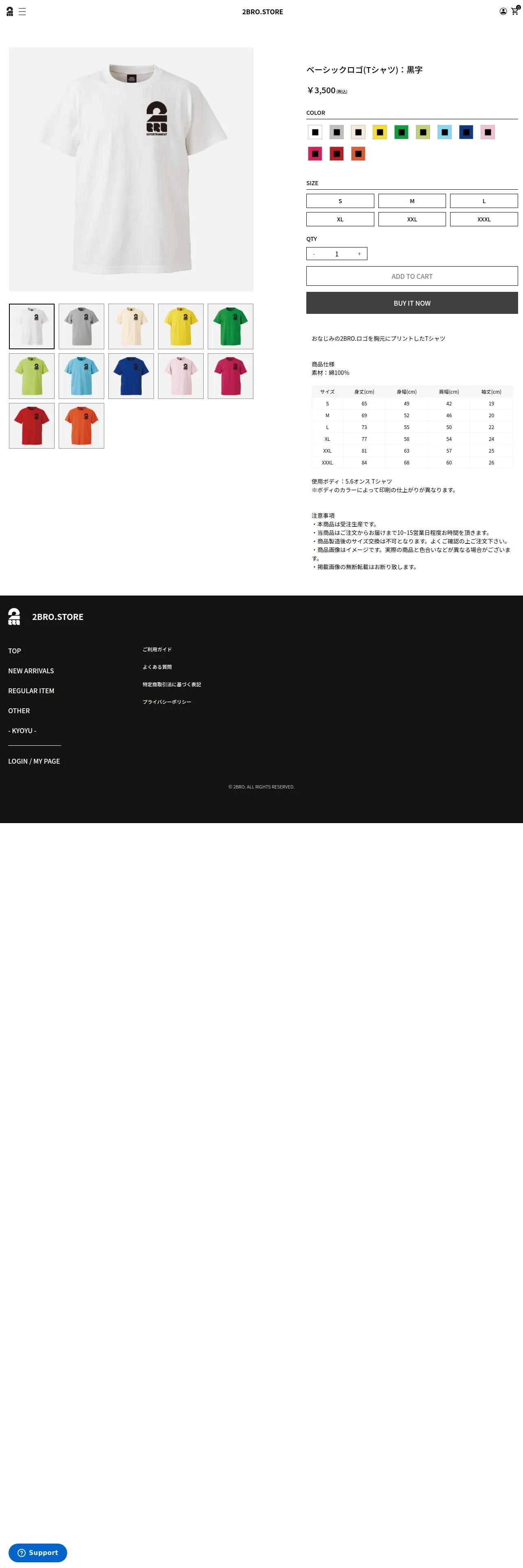Choose size L
Image resolution: width=523 pixels, height=1568 pixels.
(x=484, y=201)
